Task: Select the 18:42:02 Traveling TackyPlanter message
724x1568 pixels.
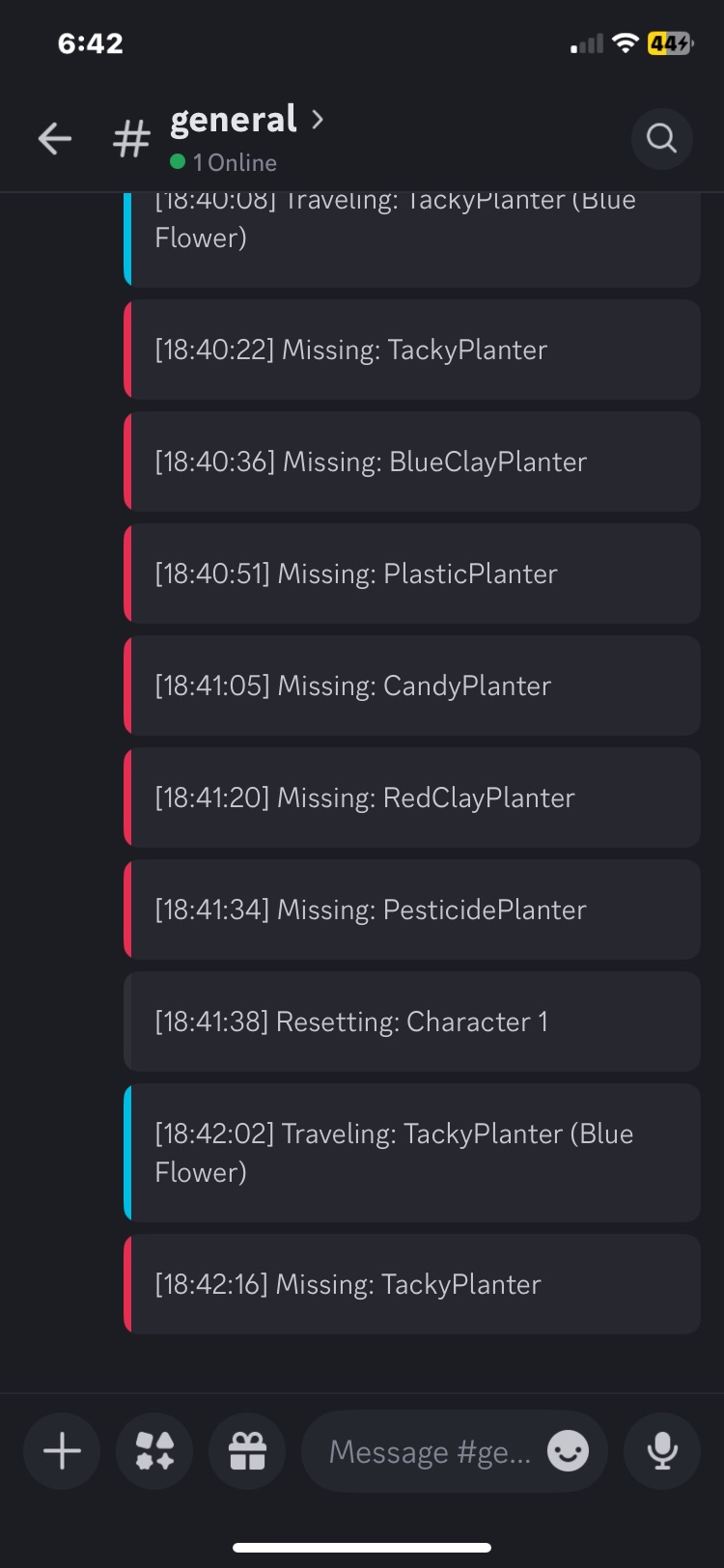Action: [412, 1153]
